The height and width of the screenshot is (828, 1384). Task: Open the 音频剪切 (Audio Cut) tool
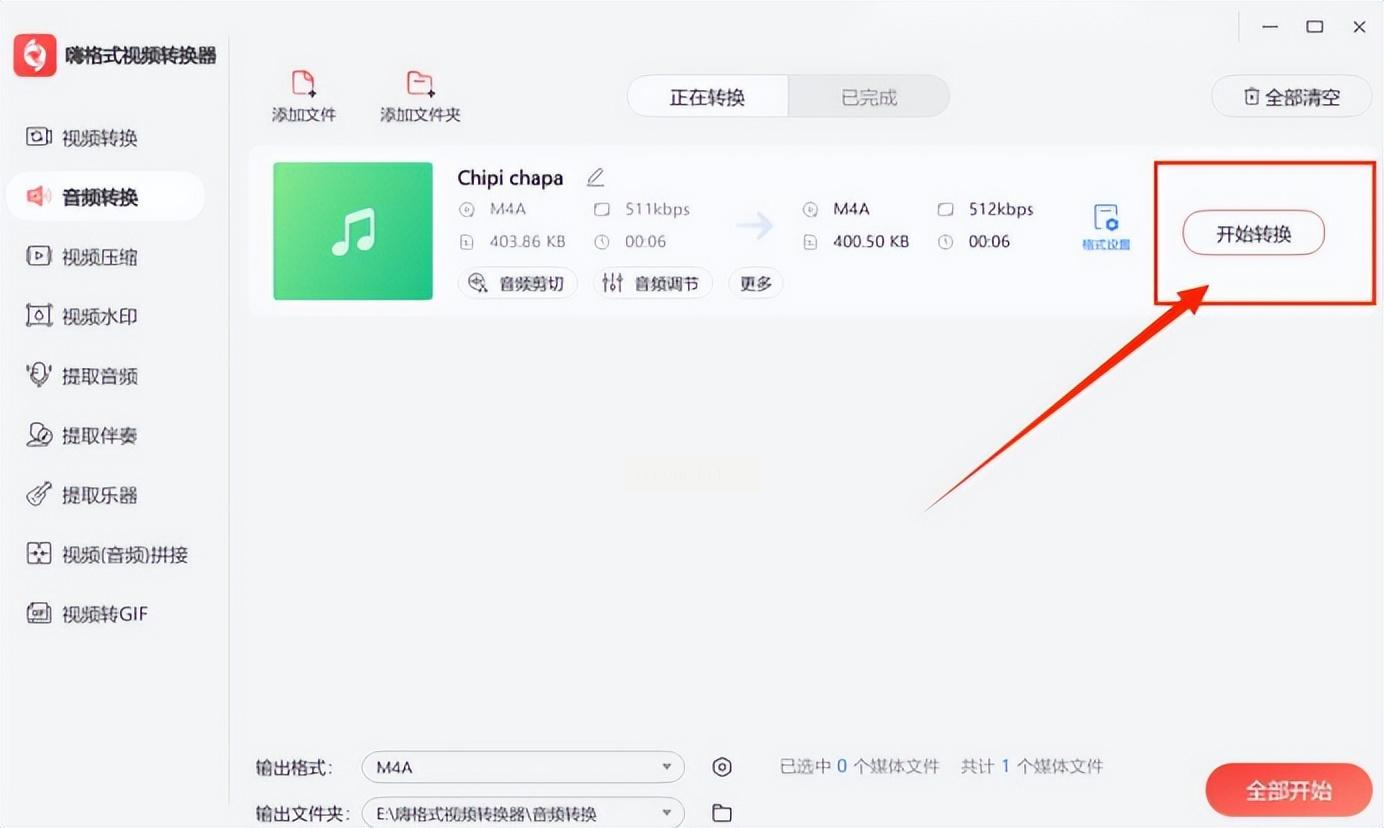517,283
